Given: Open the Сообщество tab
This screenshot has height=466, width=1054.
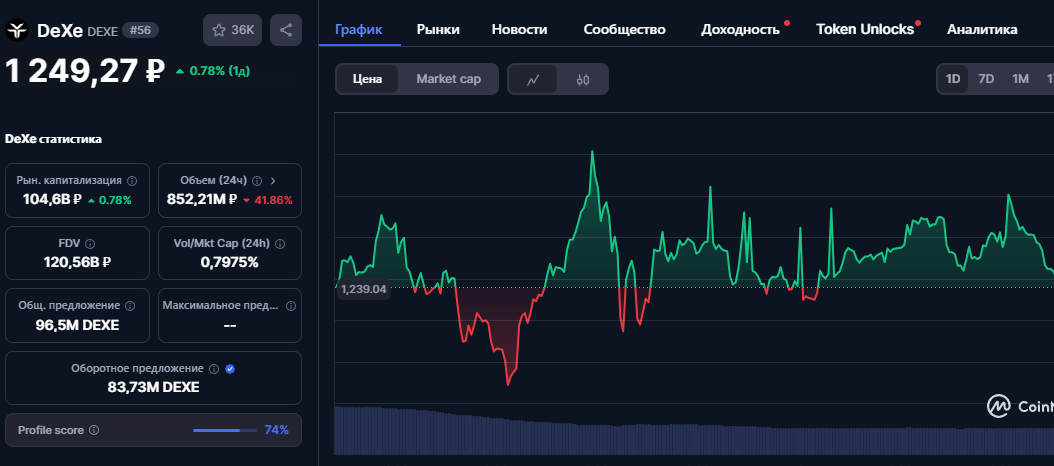Looking at the screenshot, I should 624,30.
